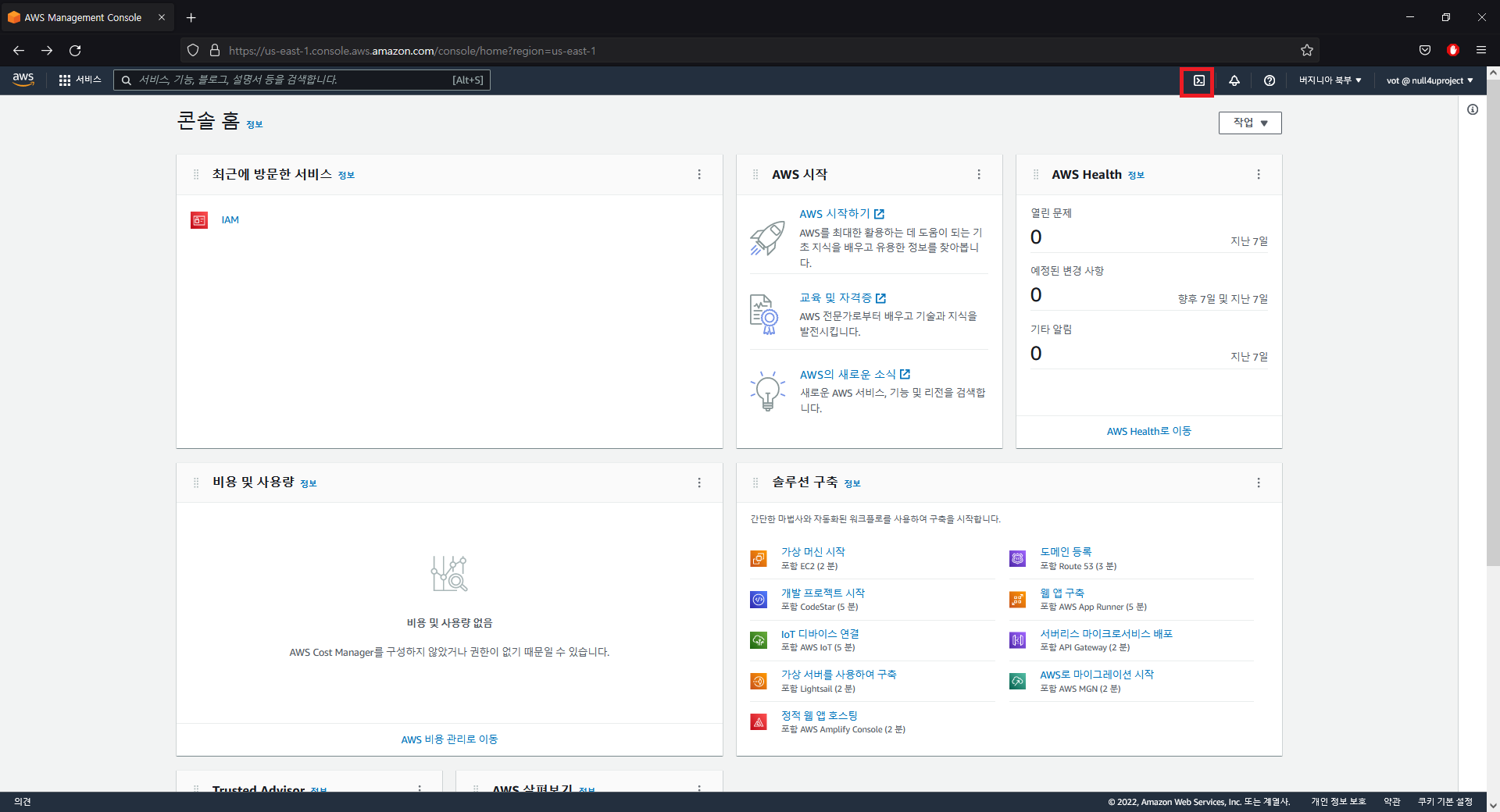This screenshot has width=1500, height=812.
Task: Click the AWS logo home icon
Action: (x=23, y=80)
